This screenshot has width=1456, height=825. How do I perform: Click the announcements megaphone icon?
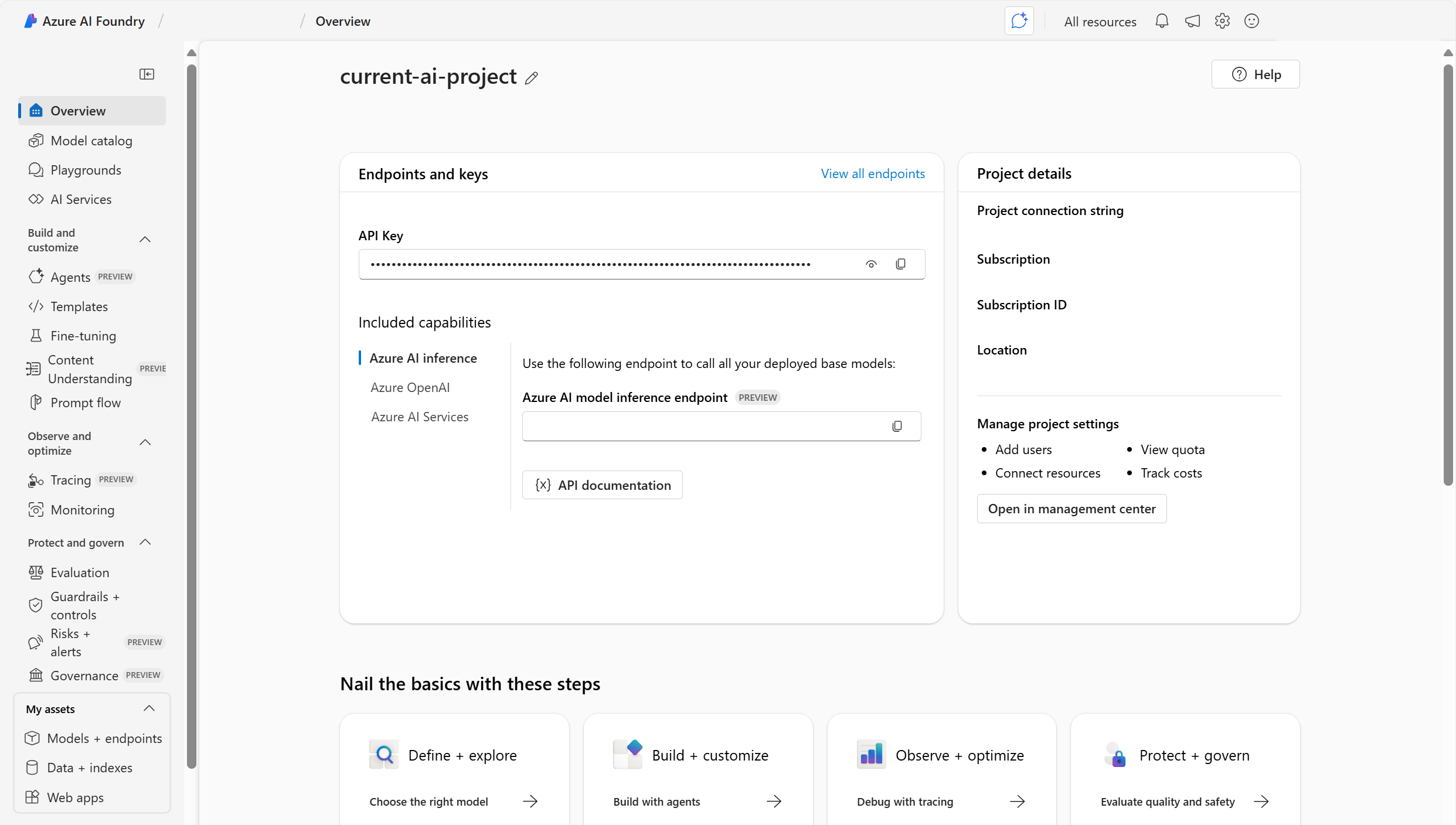[x=1192, y=21]
